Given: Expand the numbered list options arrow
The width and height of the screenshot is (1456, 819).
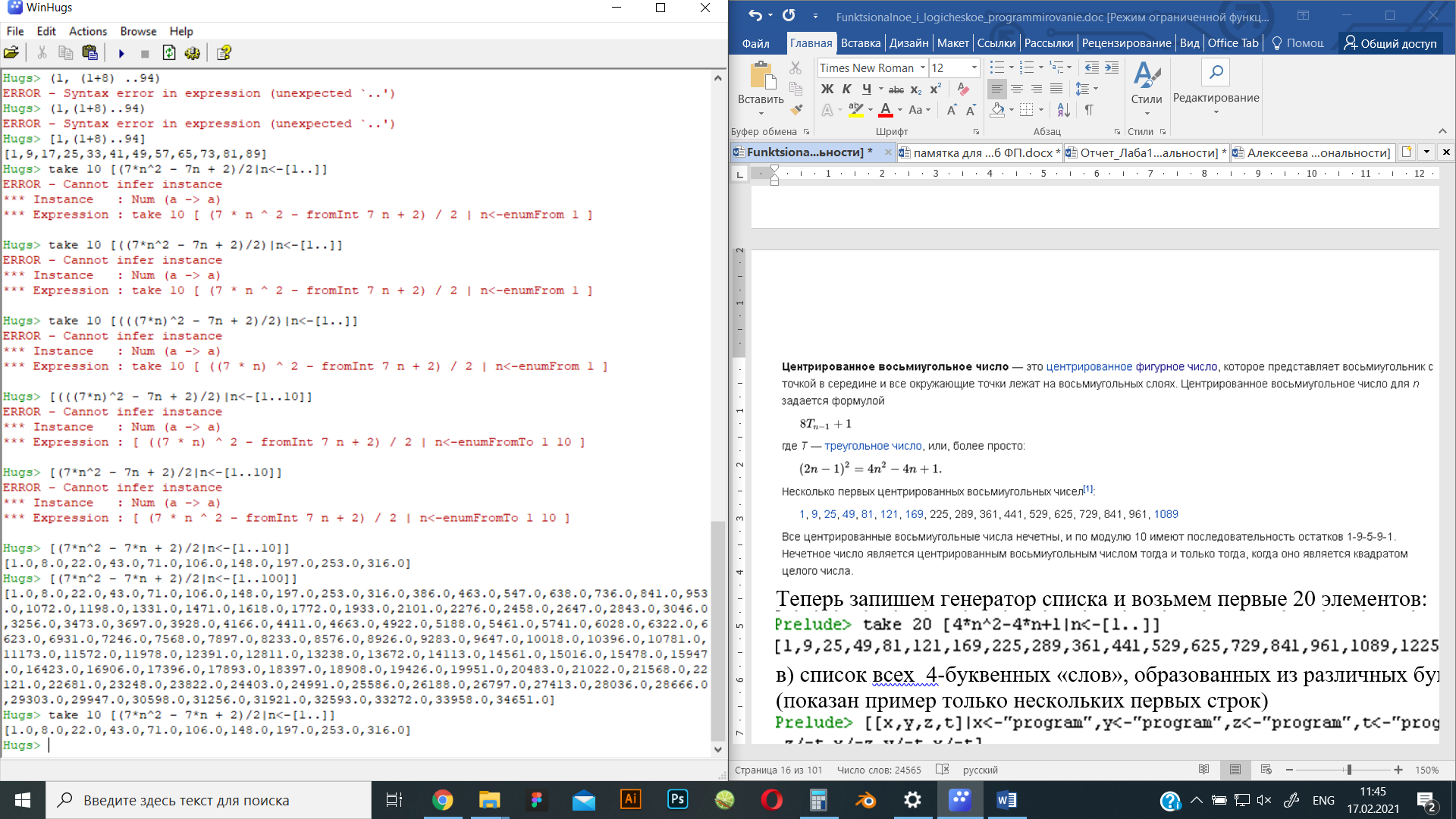Looking at the screenshot, I should pos(1040,67).
